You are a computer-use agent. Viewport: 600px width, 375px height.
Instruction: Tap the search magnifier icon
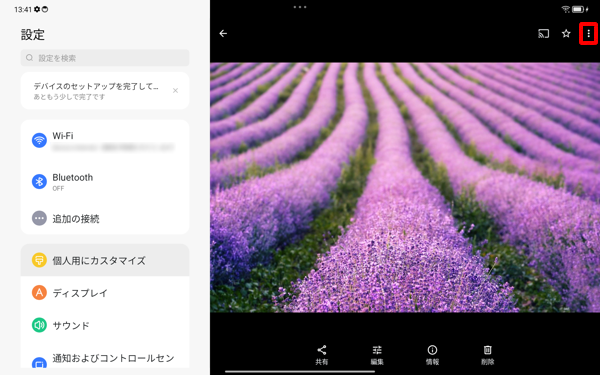click(29, 58)
